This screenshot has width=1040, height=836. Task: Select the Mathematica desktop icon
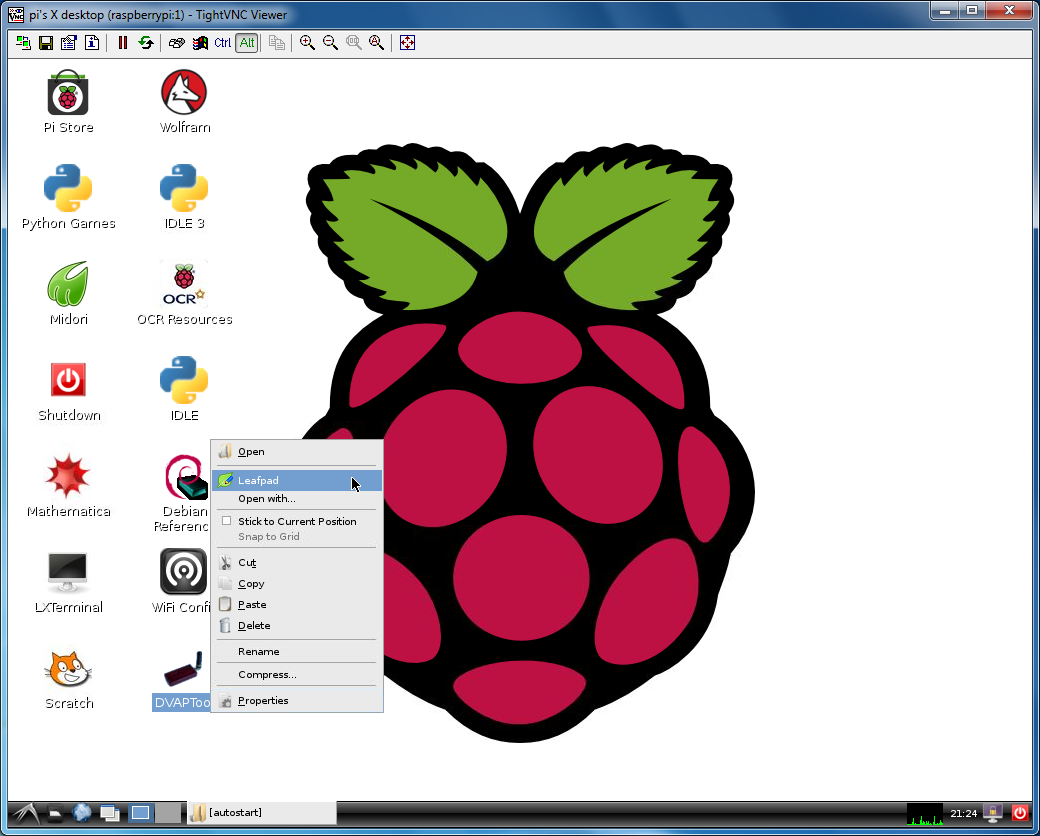[68, 486]
